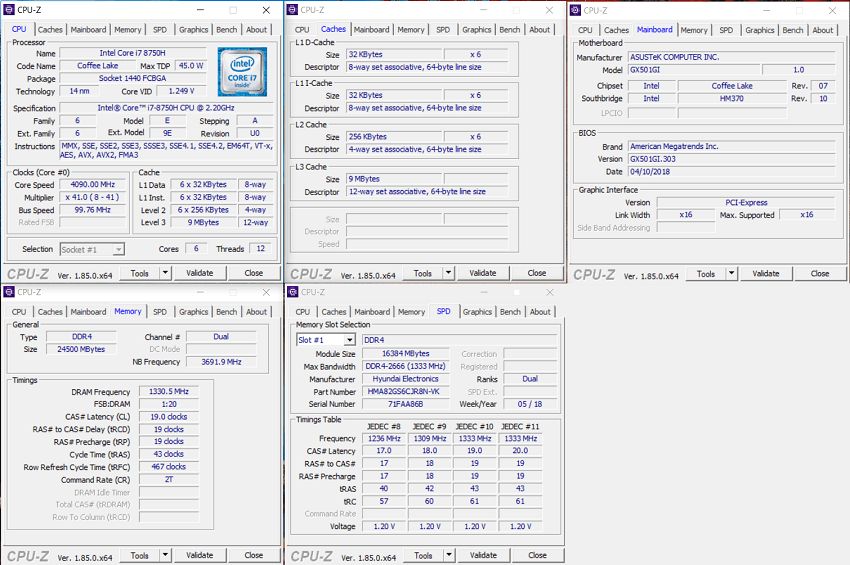Click the NB Frequency value 3691.9 MHz
This screenshot has height=565, width=850.
pyautogui.click(x=221, y=362)
